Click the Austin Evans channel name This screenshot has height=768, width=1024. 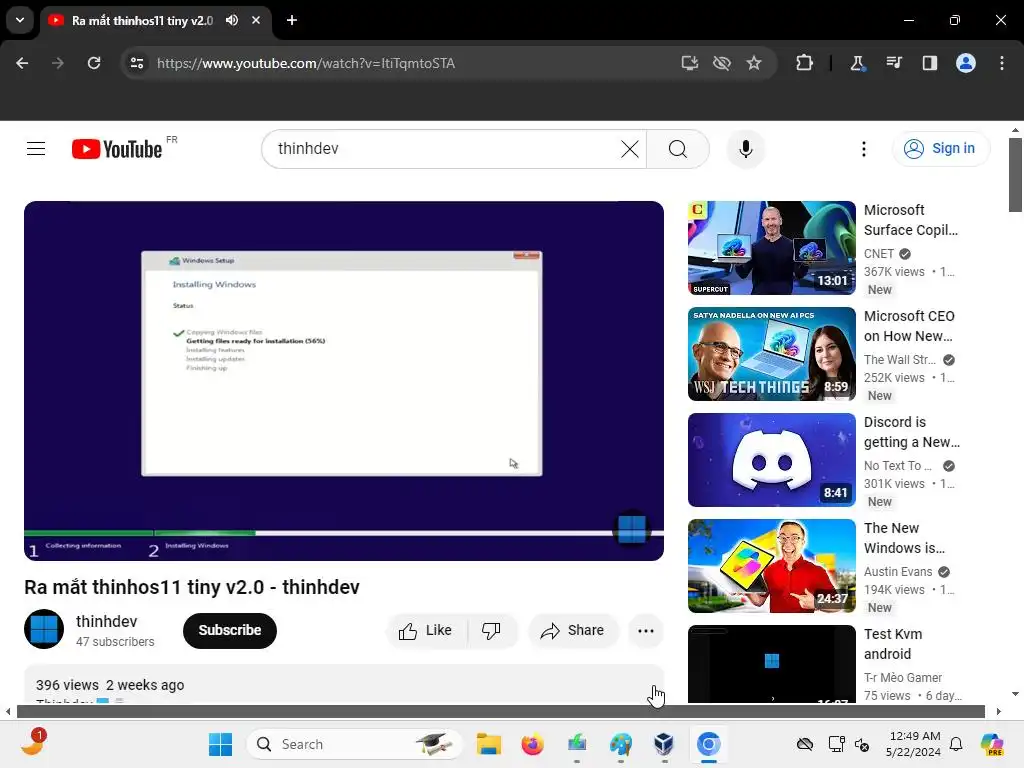898,571
